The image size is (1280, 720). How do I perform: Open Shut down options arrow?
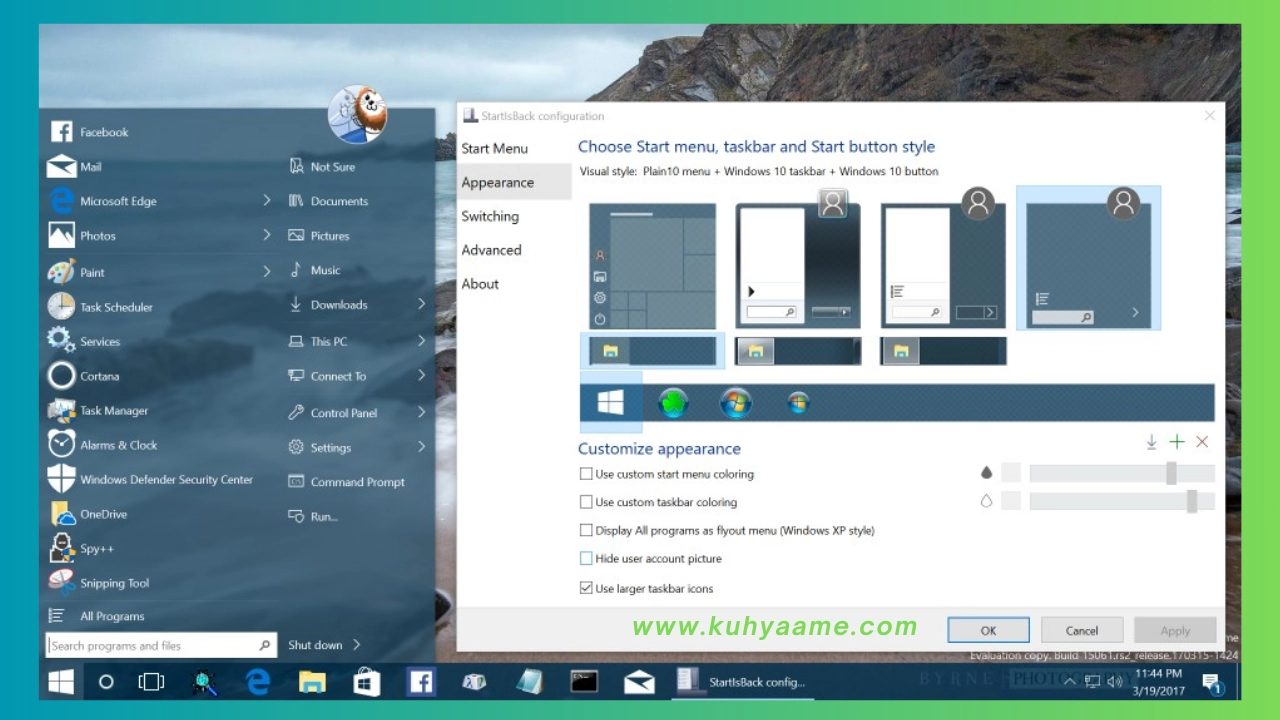356,645
